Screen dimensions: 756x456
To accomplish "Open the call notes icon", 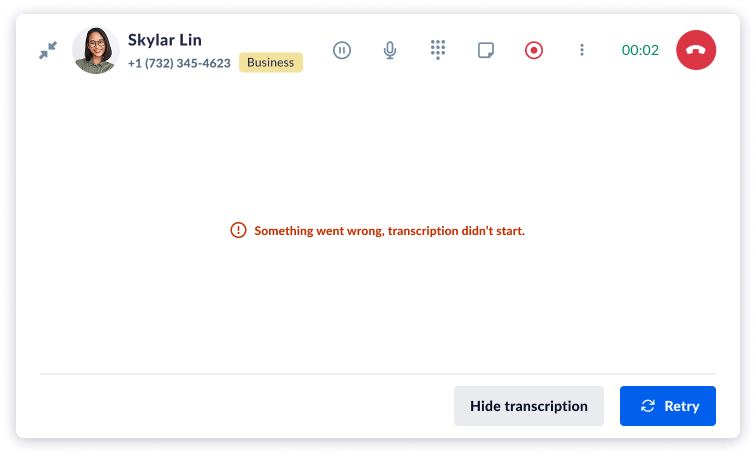I will (x=486, y=50).
